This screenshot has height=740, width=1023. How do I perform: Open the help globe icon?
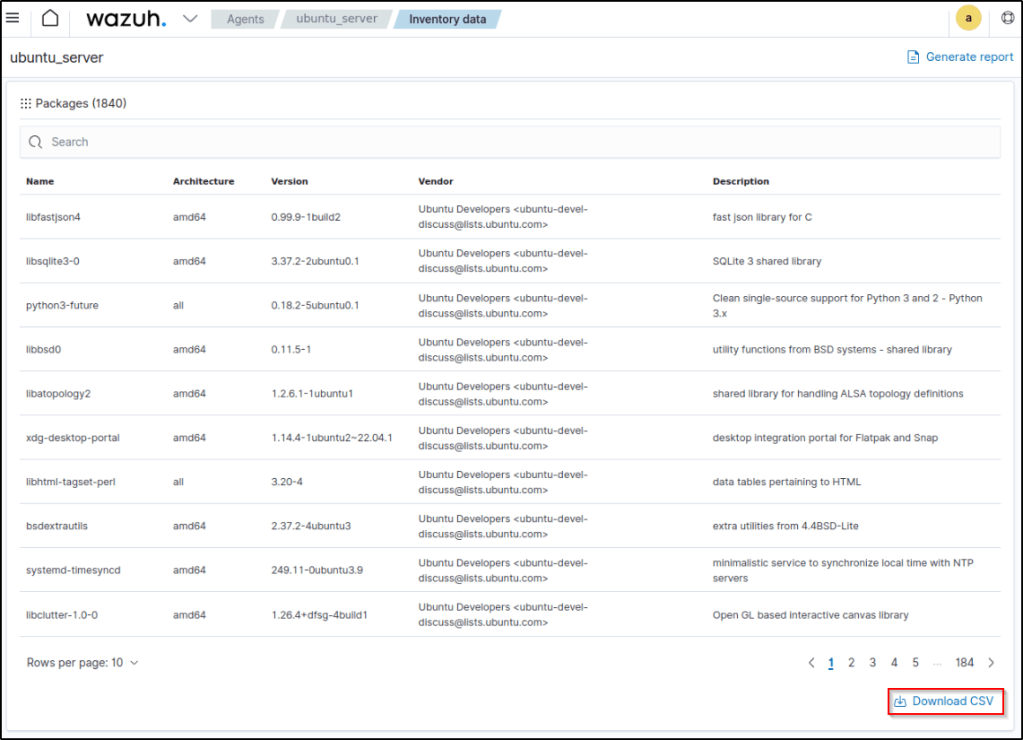coord(1007,18)
